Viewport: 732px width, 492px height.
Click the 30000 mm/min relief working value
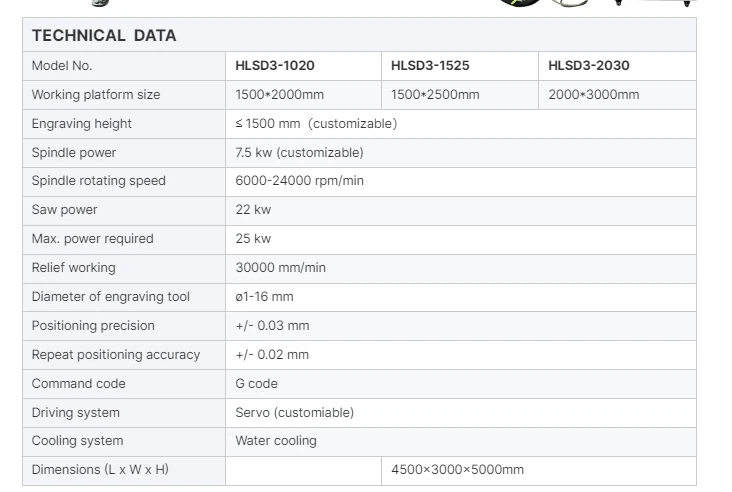tap(281, 267)
